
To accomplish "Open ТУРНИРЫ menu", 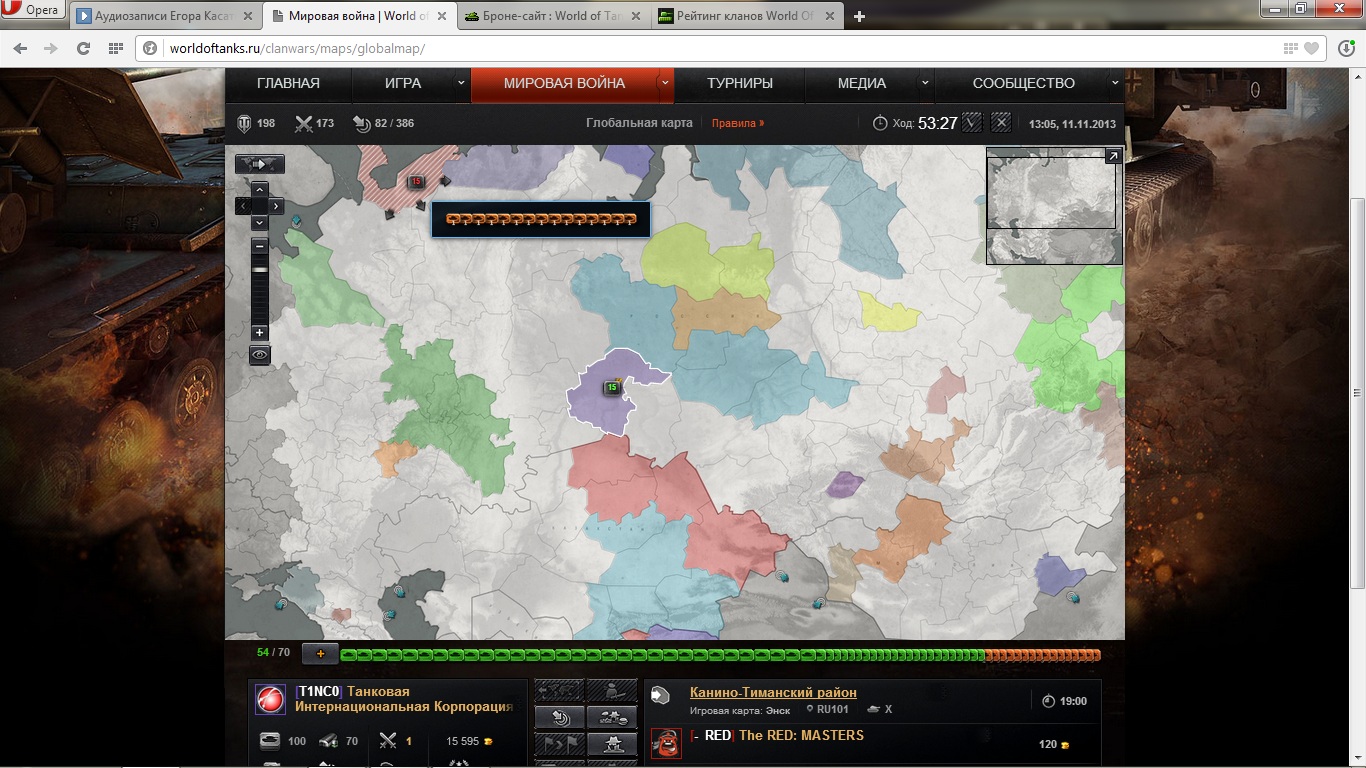I will 740,83.
